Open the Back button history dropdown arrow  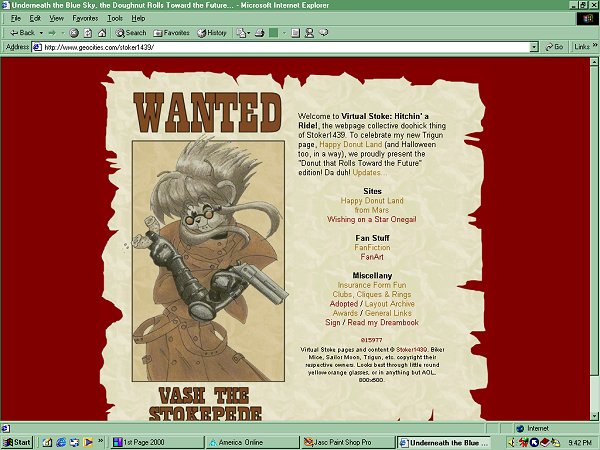[x=41, y=33]
